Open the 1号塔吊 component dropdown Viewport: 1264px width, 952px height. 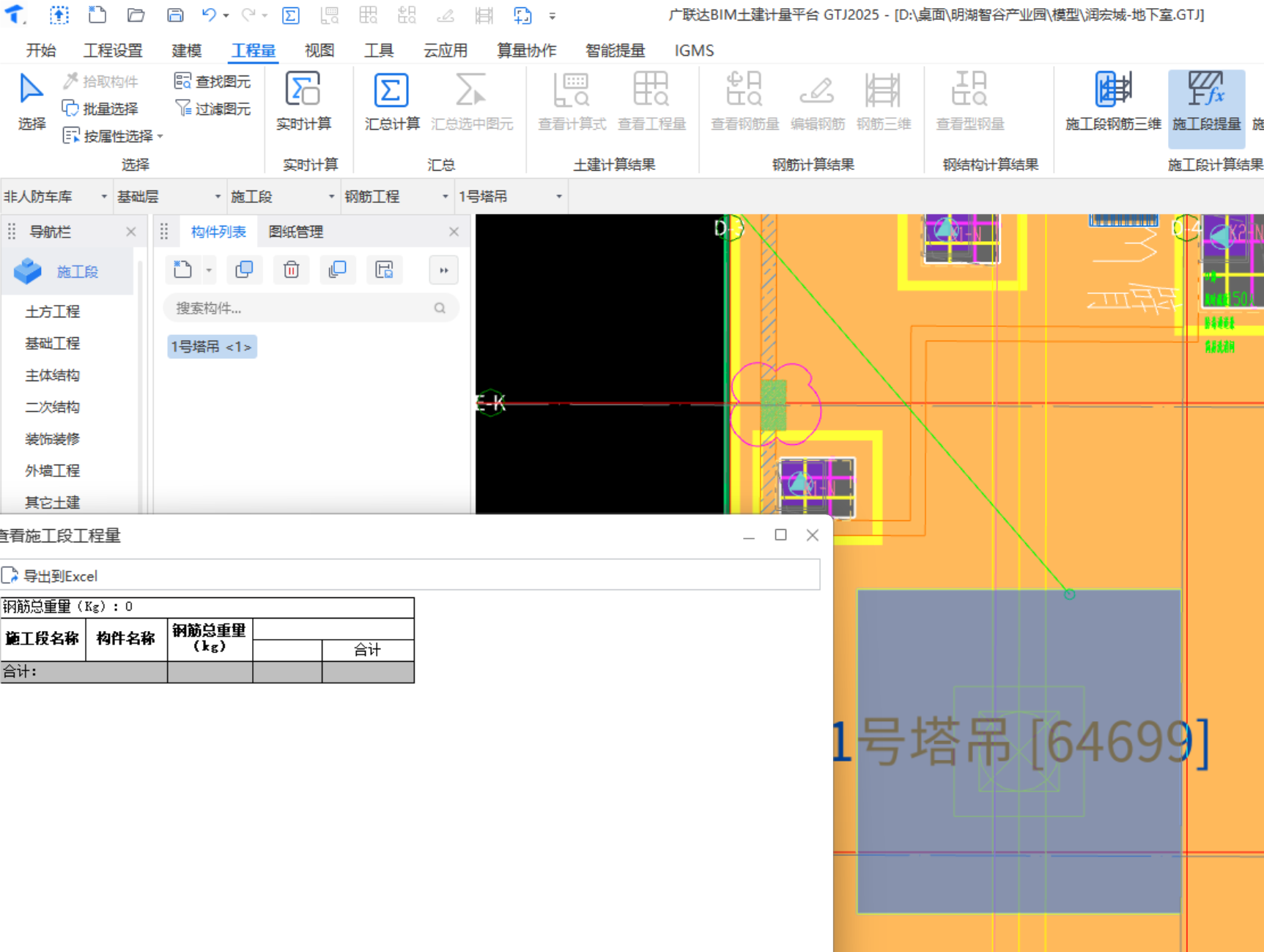point(511,196)
